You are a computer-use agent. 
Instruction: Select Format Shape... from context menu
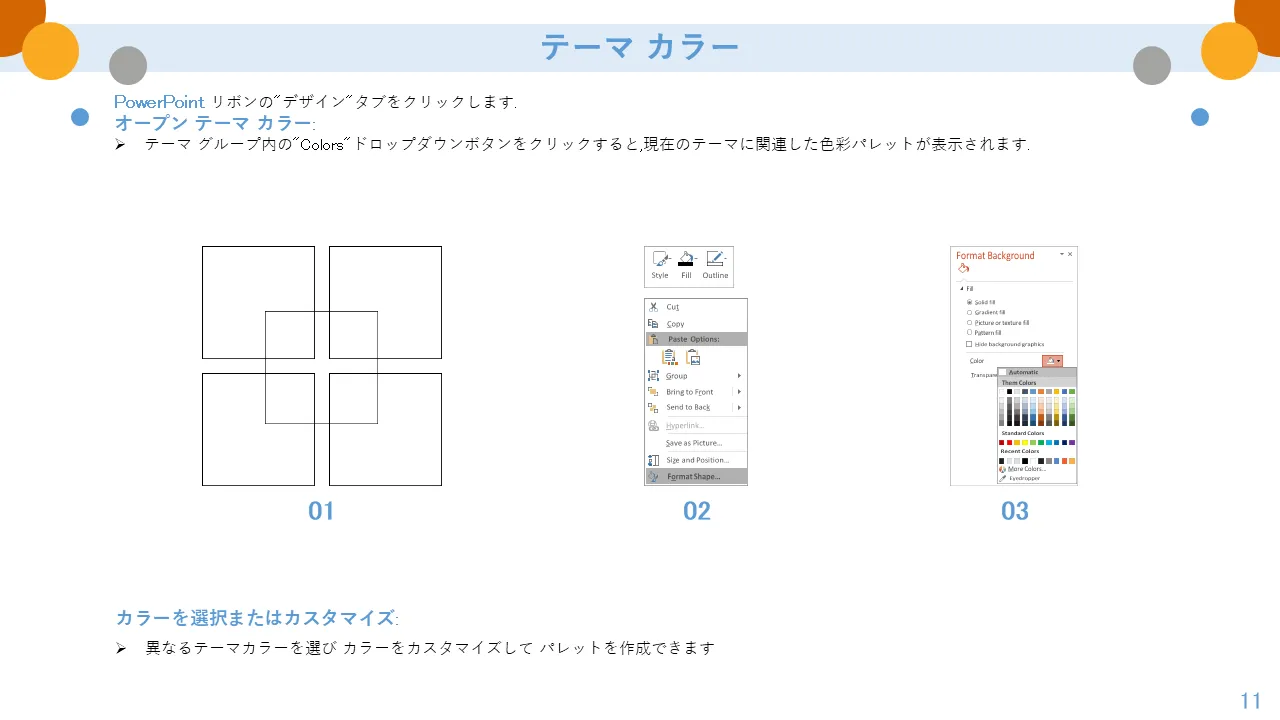[693, 477]
